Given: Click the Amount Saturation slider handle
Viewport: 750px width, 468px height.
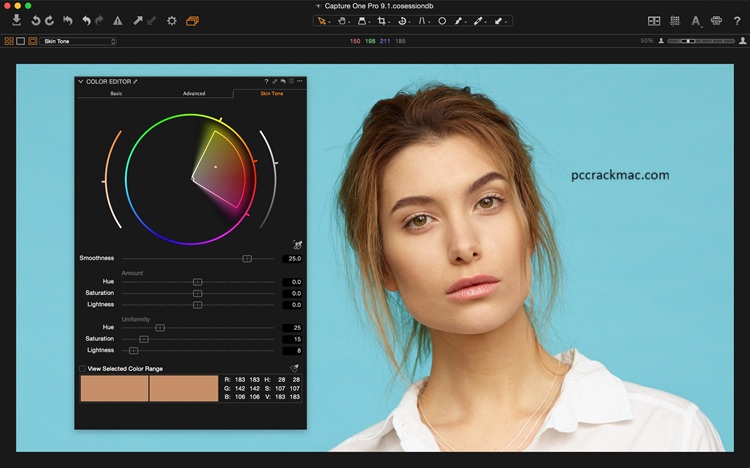Looking at the screenshot, I should click(x=197, y=293).
